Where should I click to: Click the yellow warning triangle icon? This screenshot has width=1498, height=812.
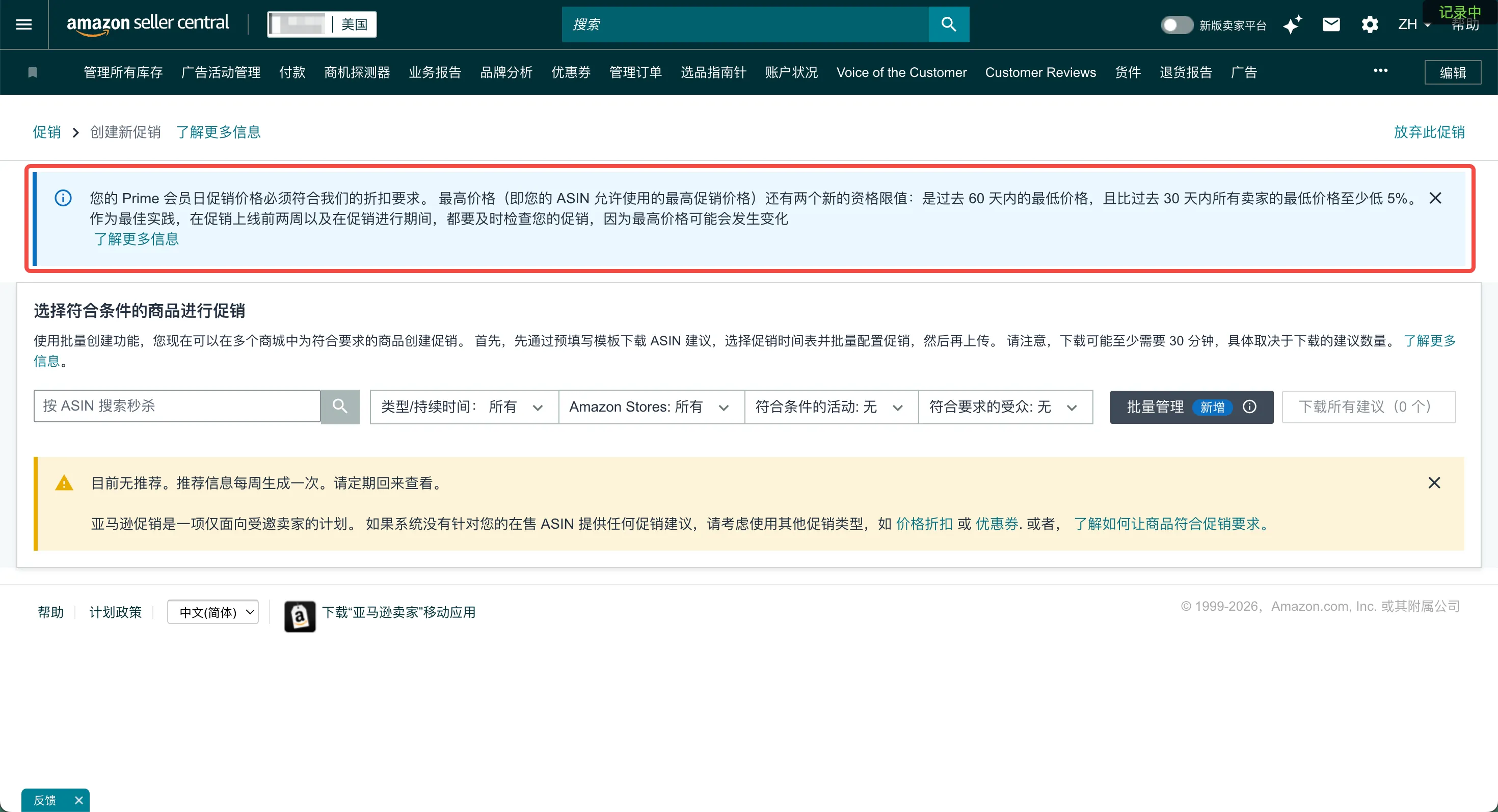coord(64,483)
